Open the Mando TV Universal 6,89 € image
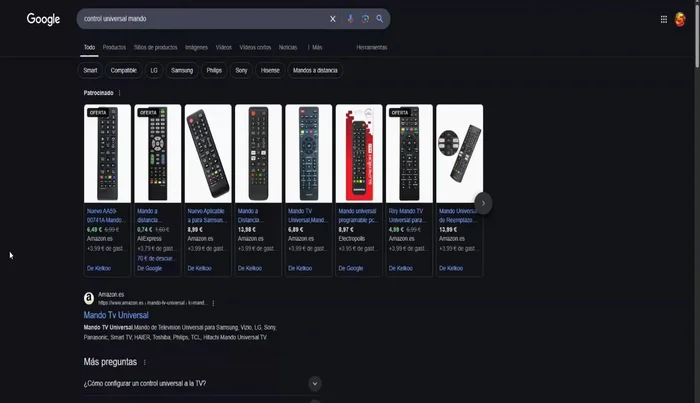Viewport: 700px width, 403px height. tap(308, 154)
